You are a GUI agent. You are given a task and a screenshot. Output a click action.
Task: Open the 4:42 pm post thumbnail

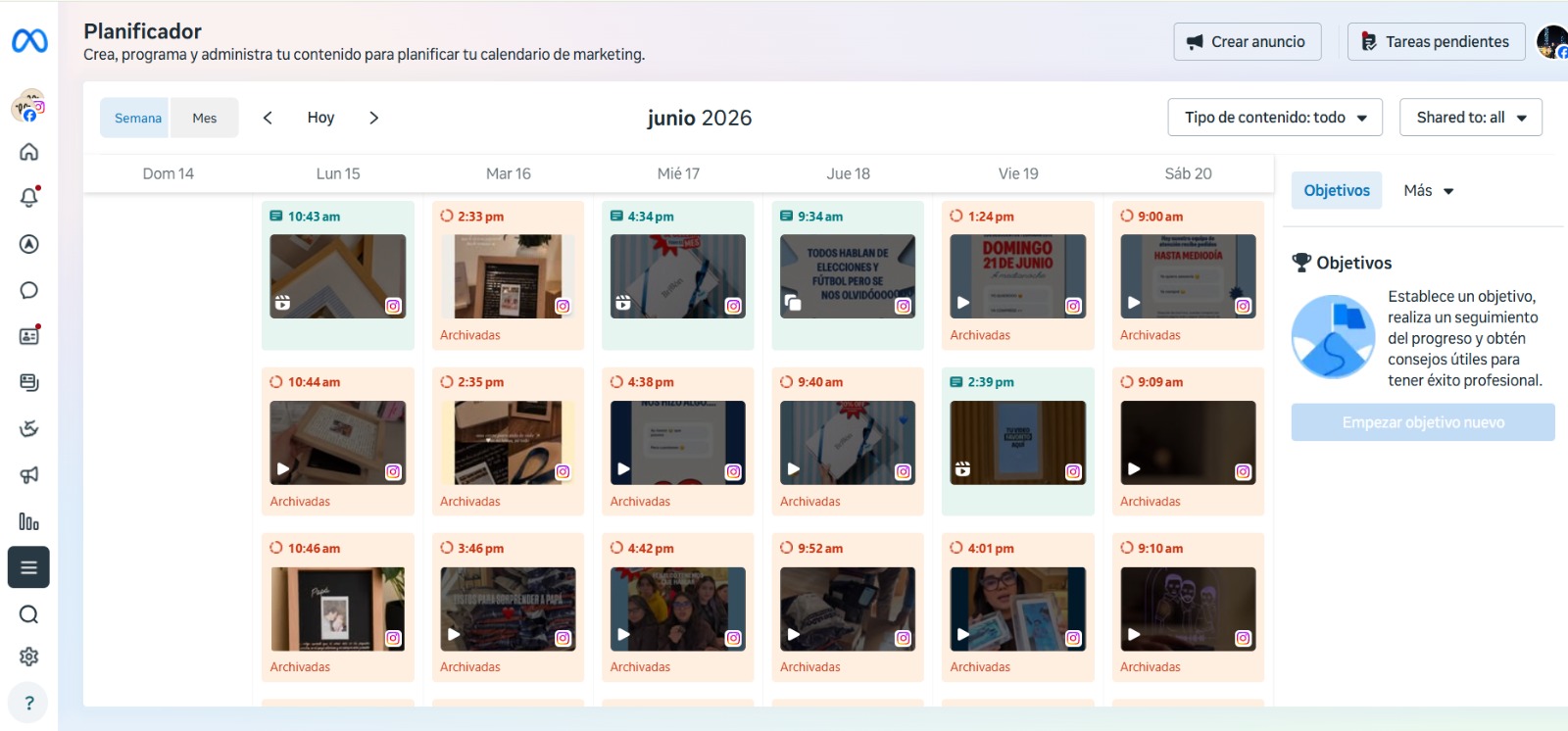678,609
